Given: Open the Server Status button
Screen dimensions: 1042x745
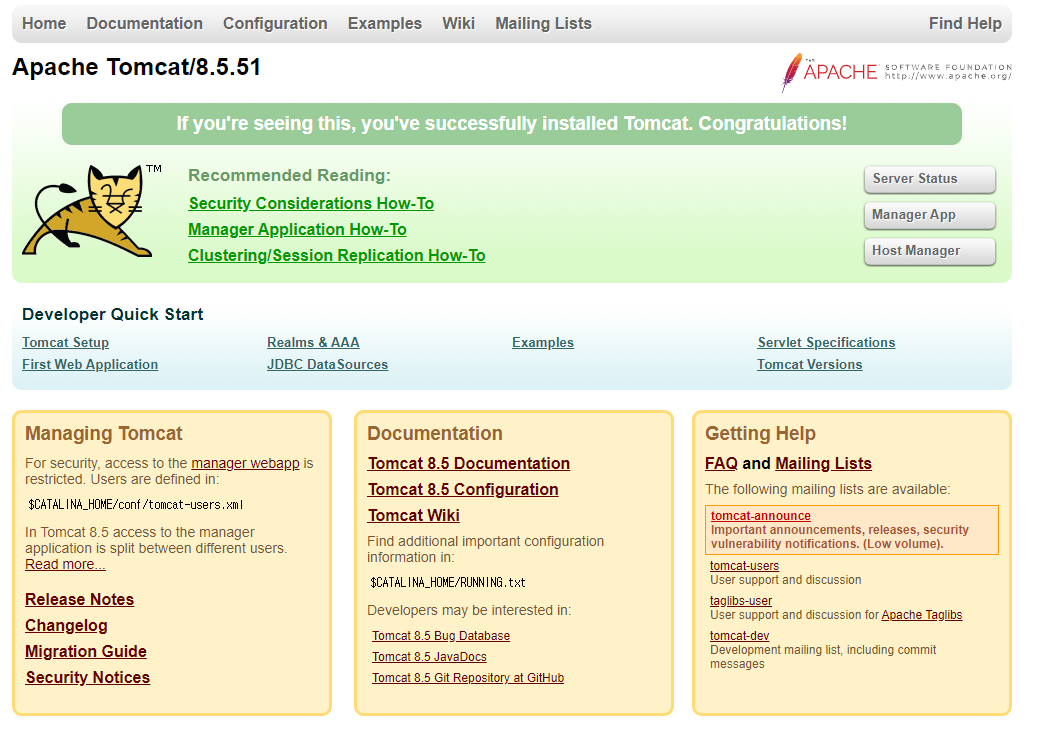Looking at the screenshot, I should 930,179.
